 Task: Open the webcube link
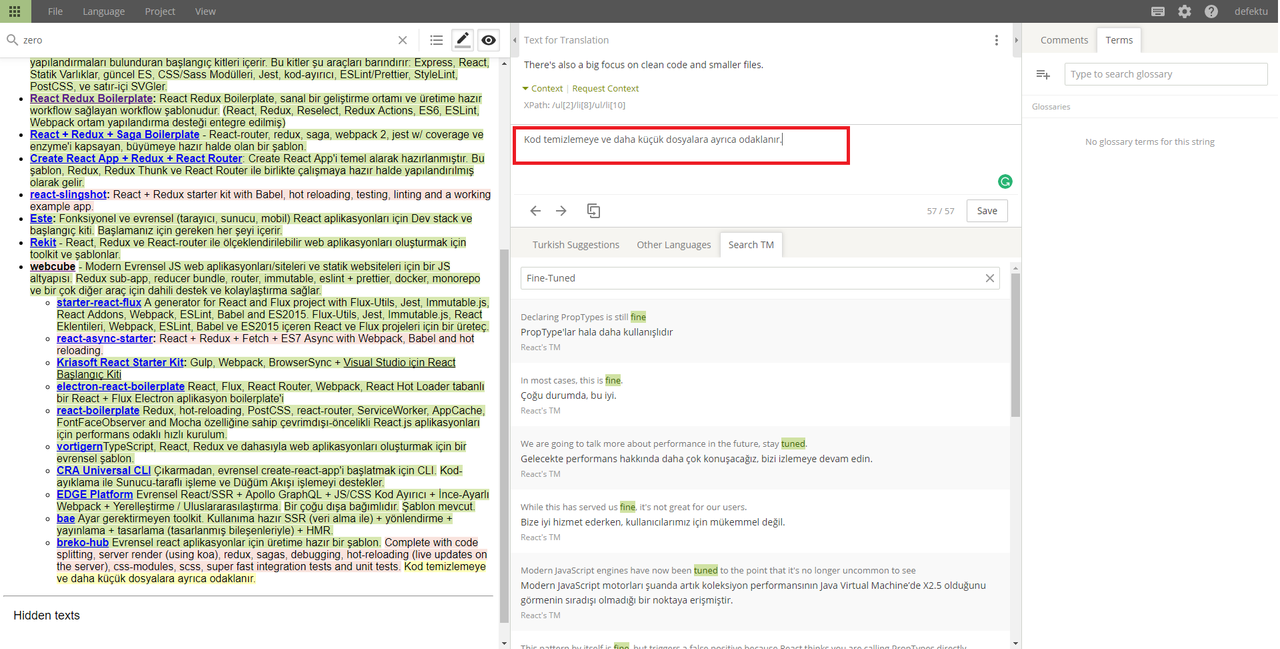52,267
